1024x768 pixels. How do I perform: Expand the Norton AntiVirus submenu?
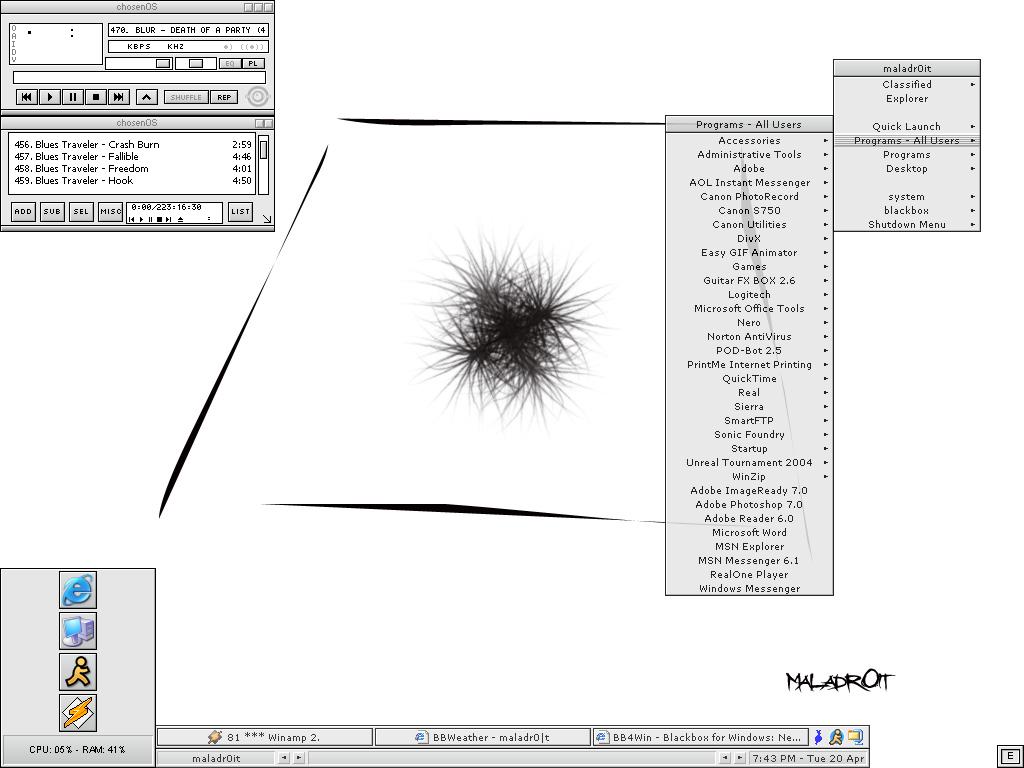[749, 336]
